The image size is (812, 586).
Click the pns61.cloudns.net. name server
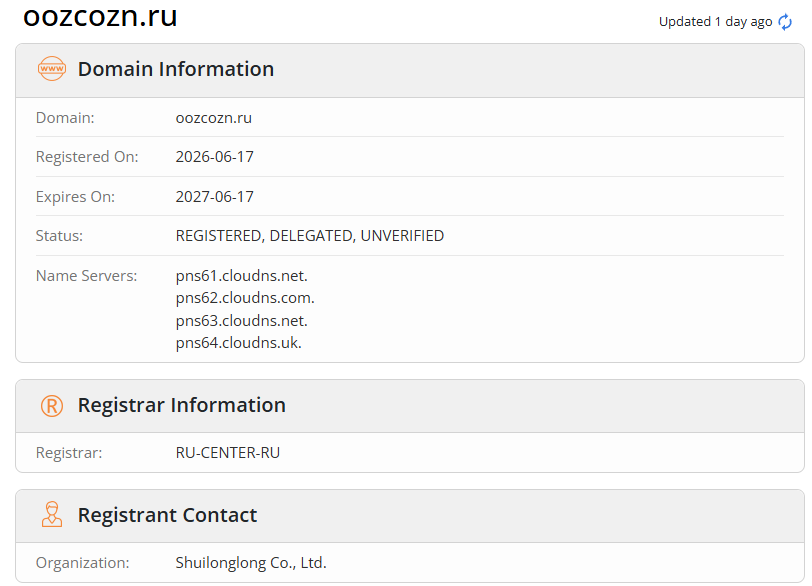(x=241, y=276)
